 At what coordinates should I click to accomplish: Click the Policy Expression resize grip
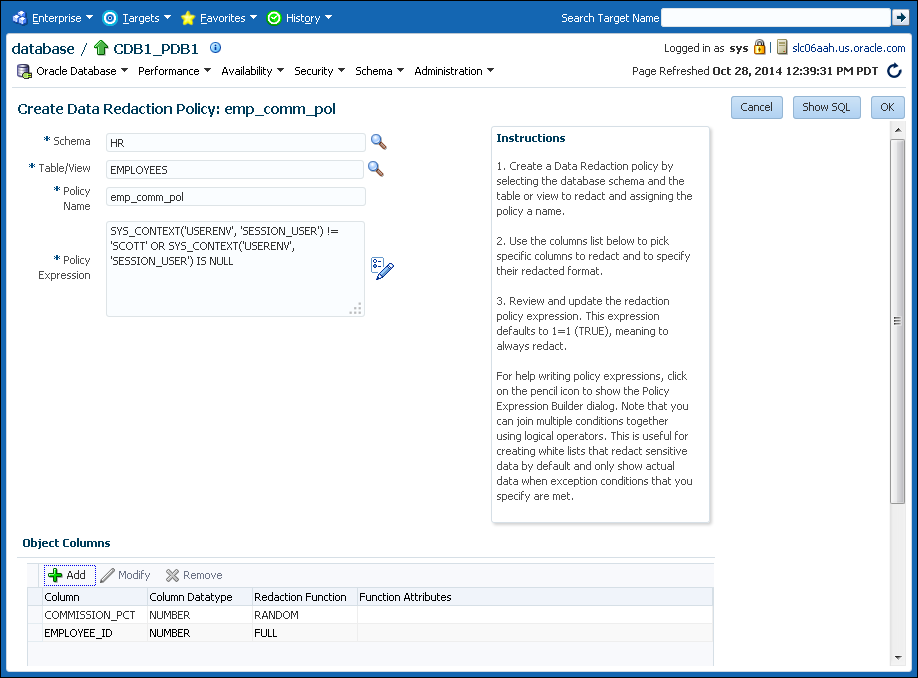coord(355,309)
